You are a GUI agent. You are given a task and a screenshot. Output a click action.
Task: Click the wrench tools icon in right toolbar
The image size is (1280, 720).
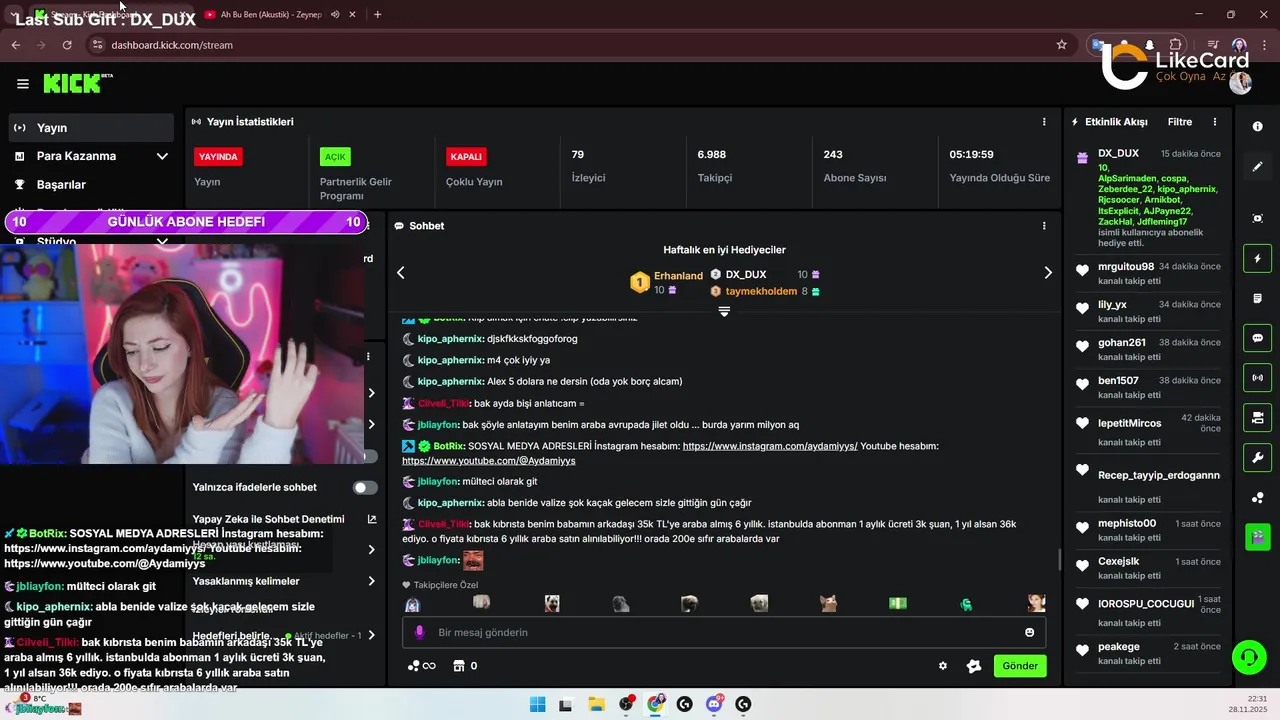pyautogui.click(x=1258, y=458)
